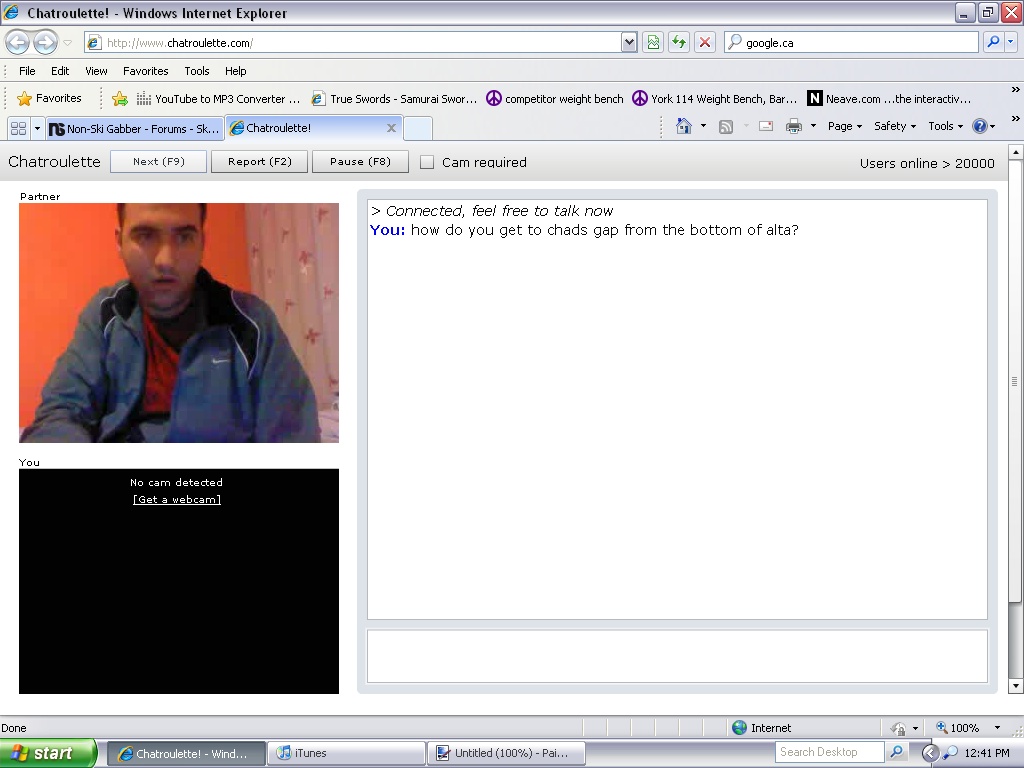
Task: Open the address bar history dropdown
Action: [x=628, y=42]
